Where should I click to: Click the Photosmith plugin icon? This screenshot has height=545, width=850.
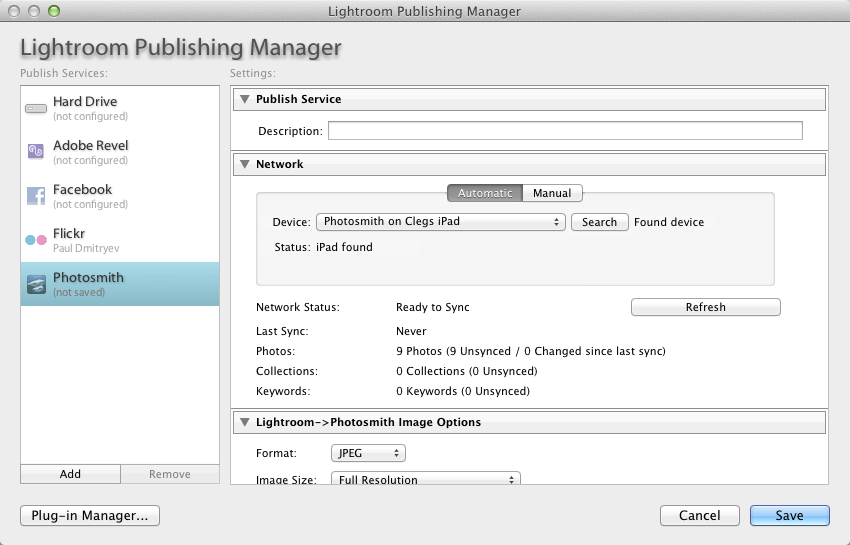pyautogui.click(x=36, y=284)
